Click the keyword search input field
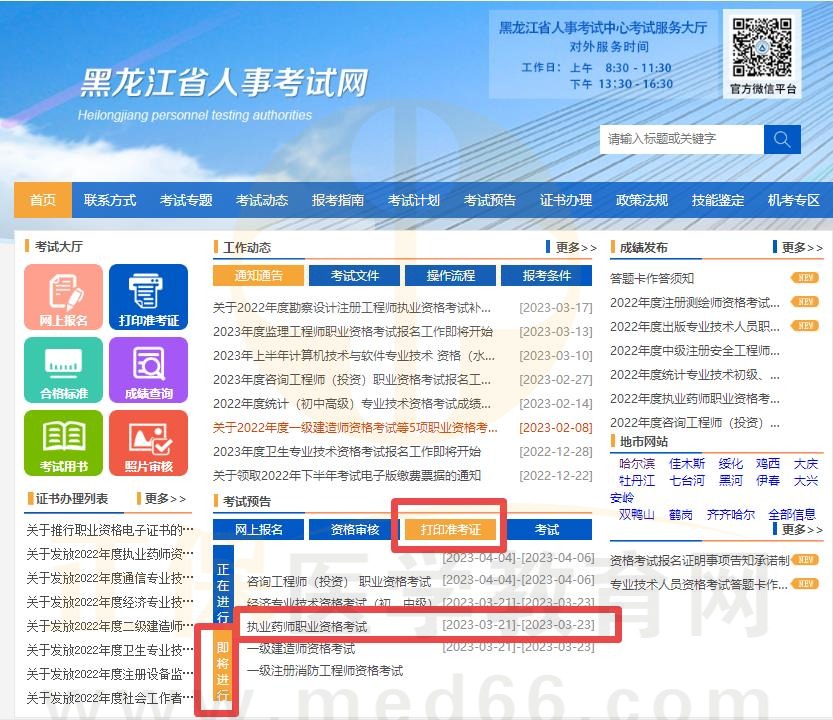The width and height of the screenshot is (833, 720). tap(680, 139)
